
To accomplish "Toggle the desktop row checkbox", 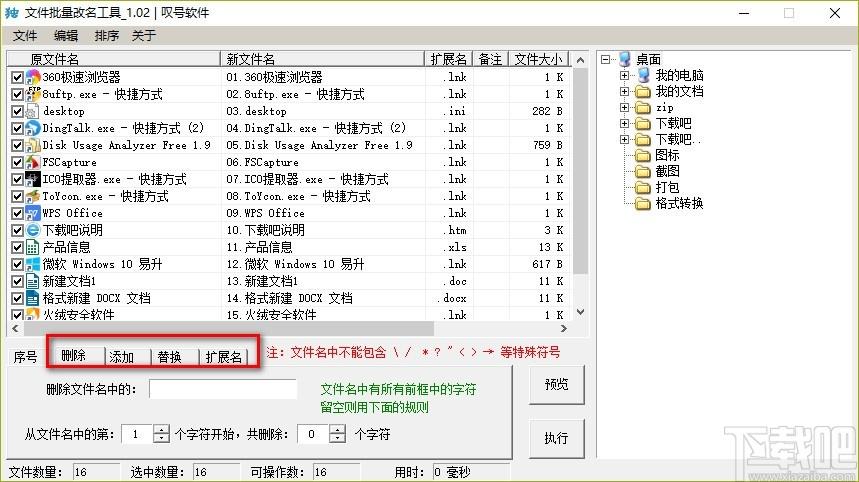I will [x=18, y=112].
